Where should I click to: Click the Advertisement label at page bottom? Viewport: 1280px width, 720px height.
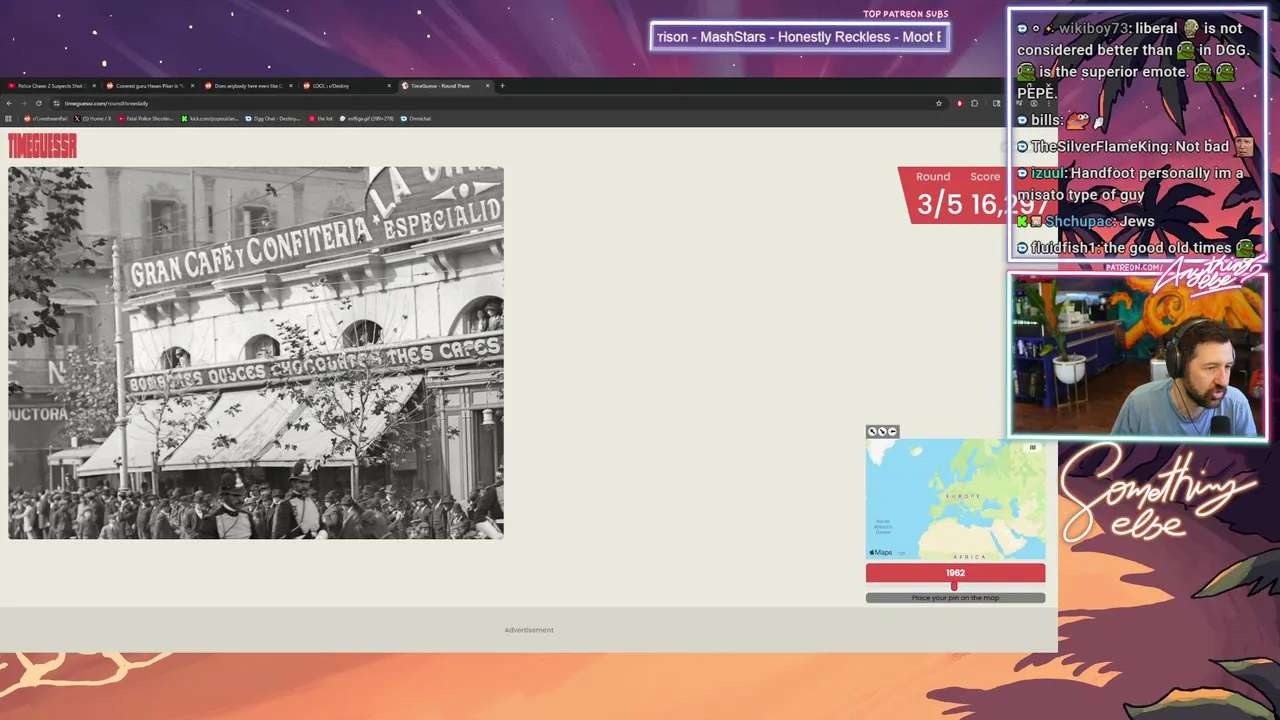click(x=529, y=630)
